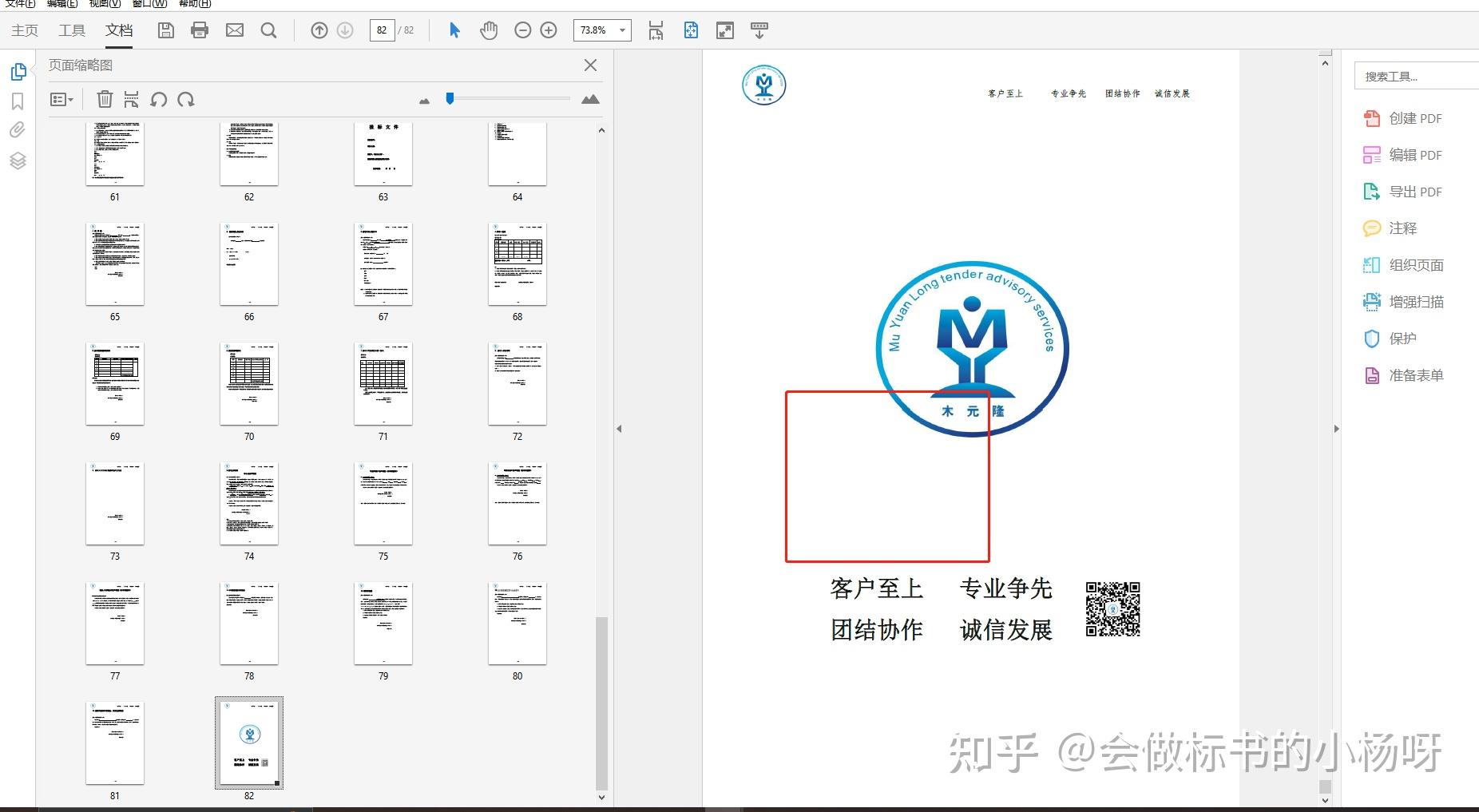
Task: Click the QR code on the page
Action: click(x=1112, y=609)
